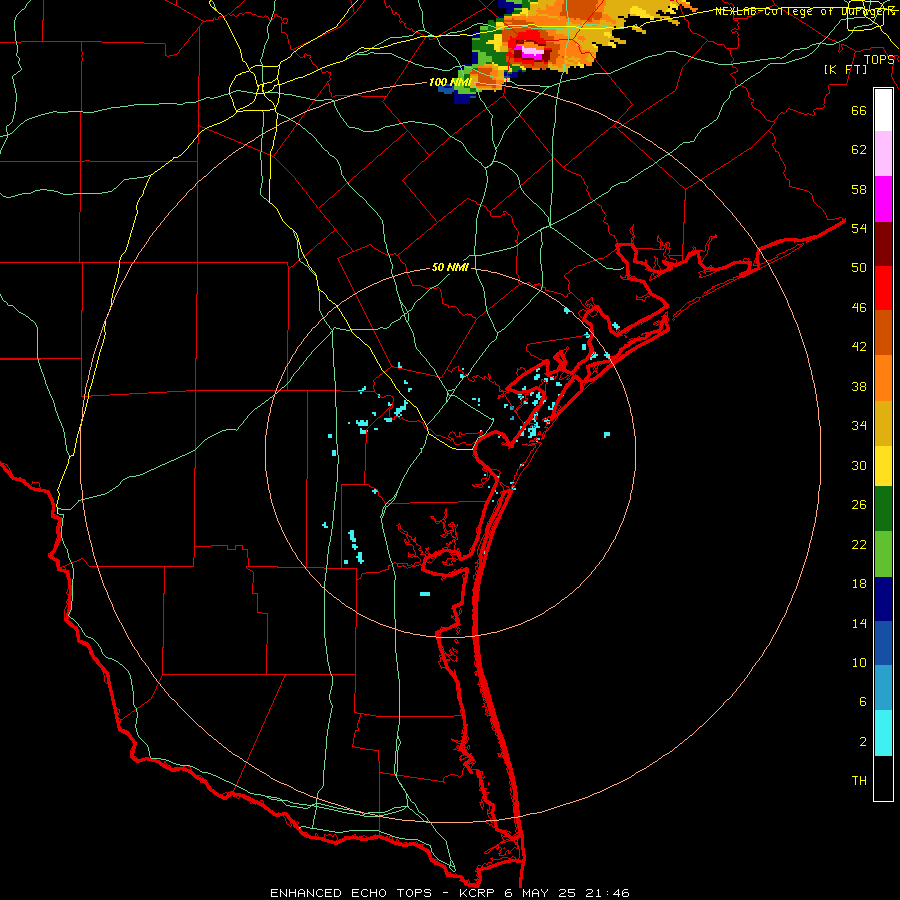Viewport: 900px width, 900px height.
Task: Click the 100 NMI range ring label
Action: (449, 83)
